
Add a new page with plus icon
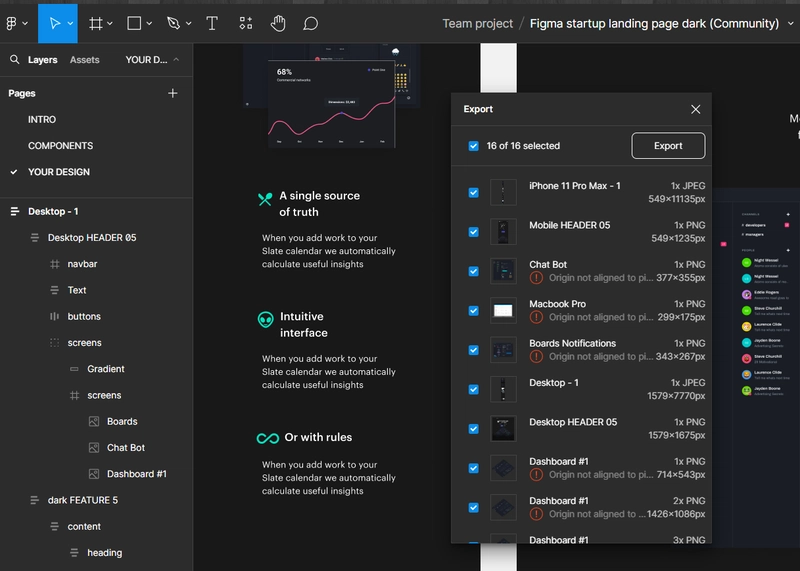(173, 93)
